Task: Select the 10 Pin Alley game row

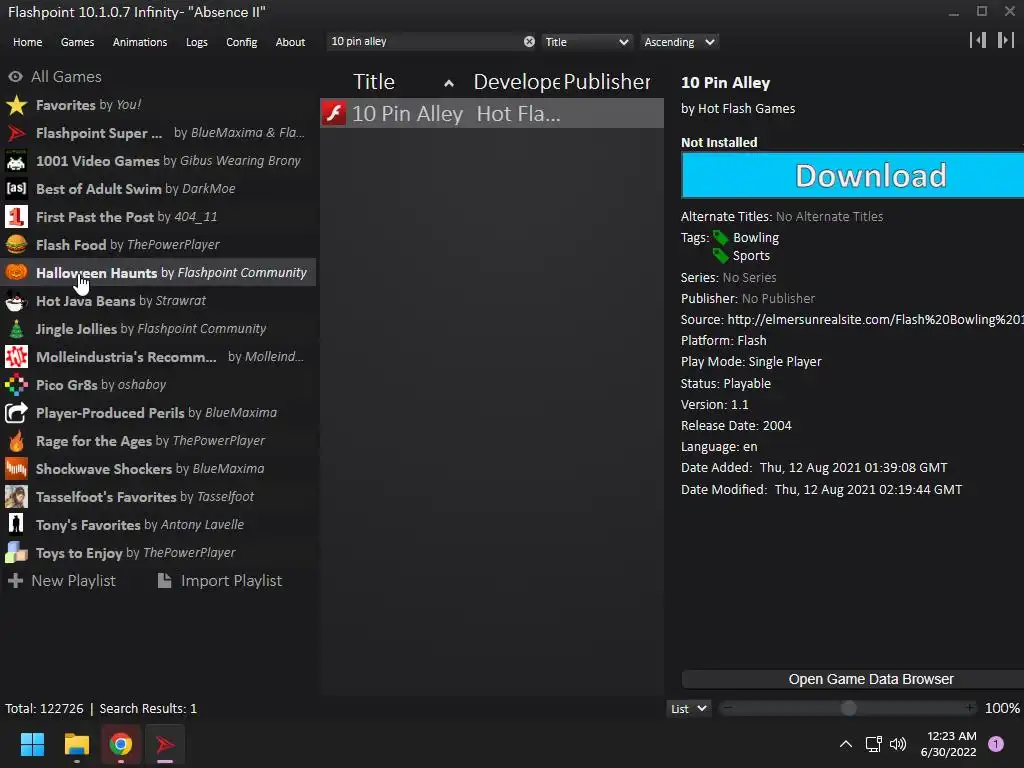Action: click(492, 114)
